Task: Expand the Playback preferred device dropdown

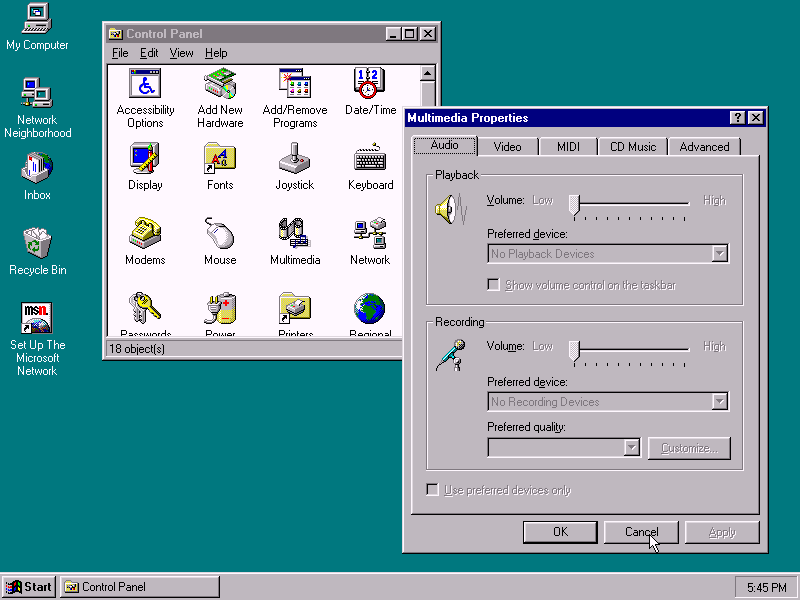Action: (719, 254)
